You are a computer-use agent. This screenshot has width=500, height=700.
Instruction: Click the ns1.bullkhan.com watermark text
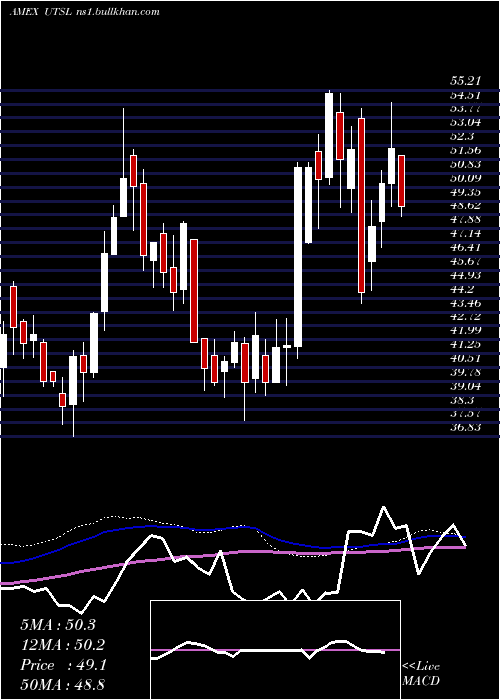tap(117, 12)
